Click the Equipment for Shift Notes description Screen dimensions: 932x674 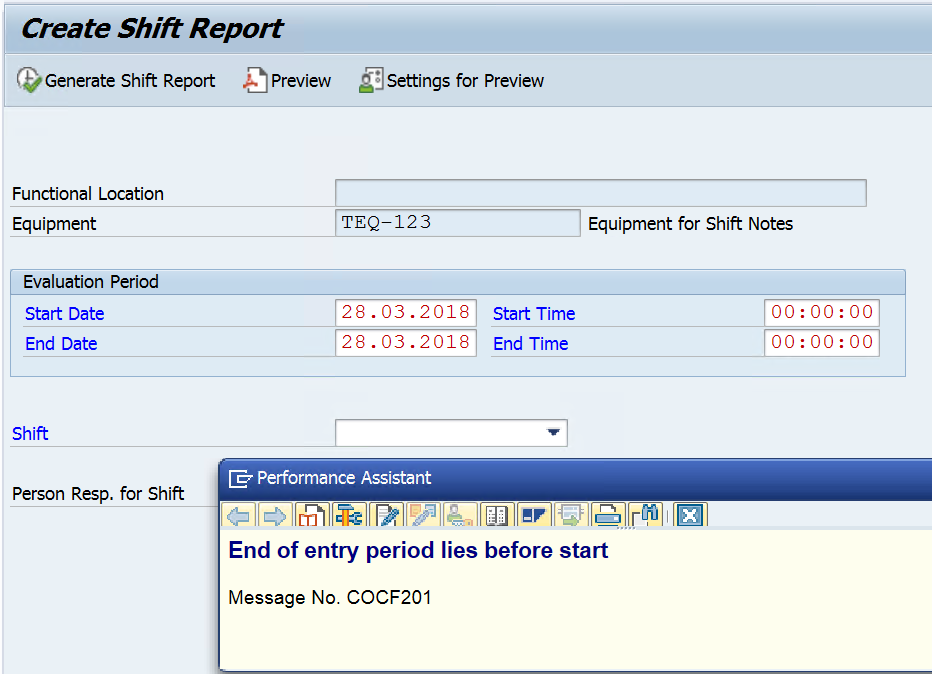(x=691, y=223)
